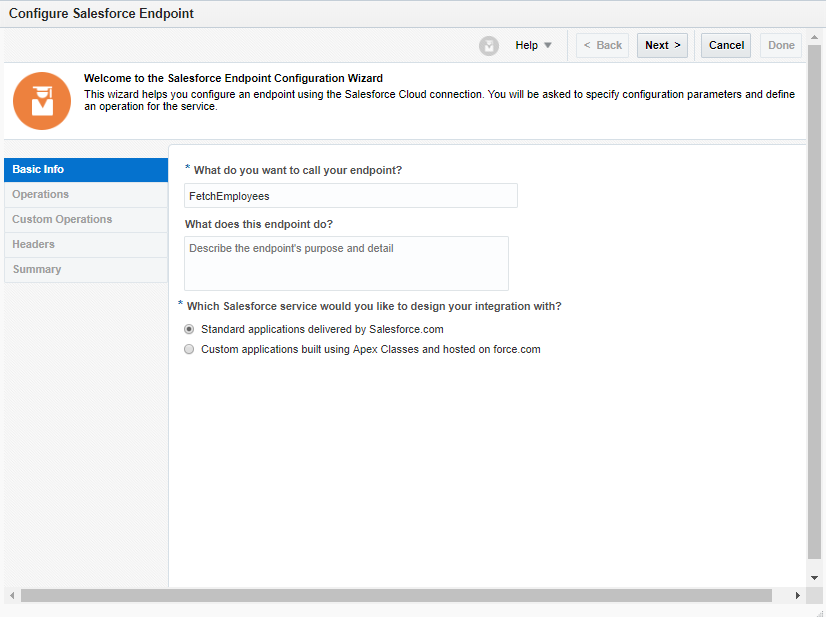Click the Next button
Viewport: 826px width, 617px height.
(662, 46)
